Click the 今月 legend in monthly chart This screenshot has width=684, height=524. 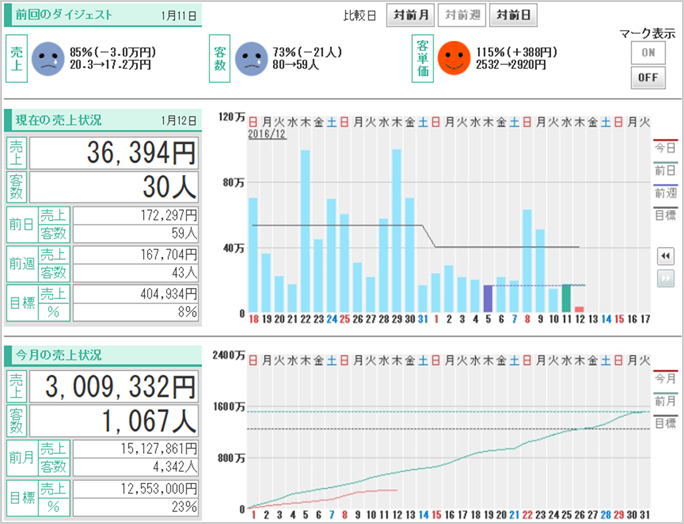click(x=665, y=378)
